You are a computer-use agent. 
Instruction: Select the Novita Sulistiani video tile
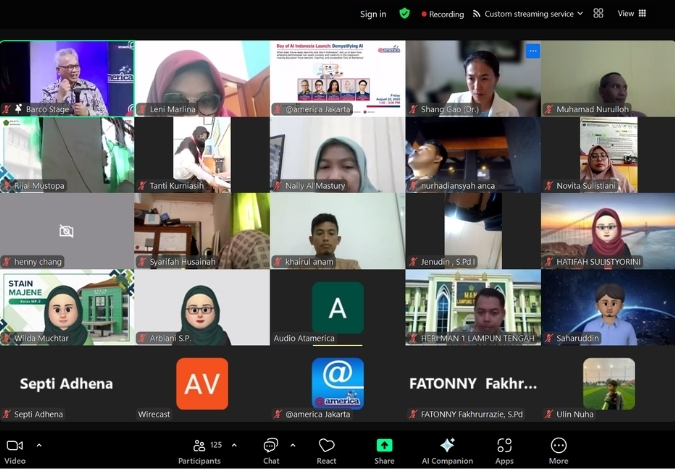coord(608,155)
